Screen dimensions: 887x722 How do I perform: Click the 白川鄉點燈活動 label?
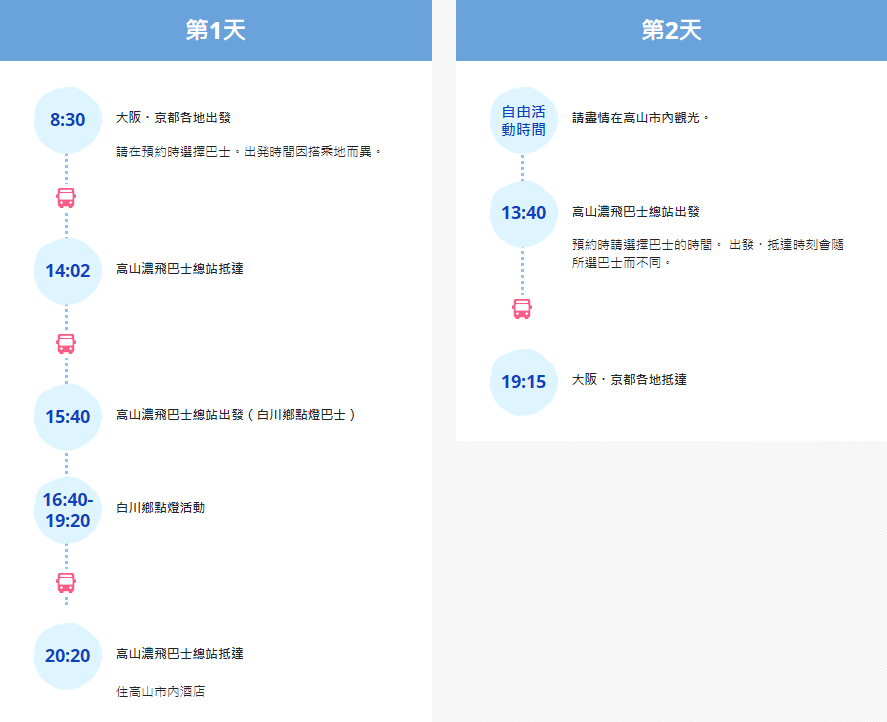tap(160, 508)
